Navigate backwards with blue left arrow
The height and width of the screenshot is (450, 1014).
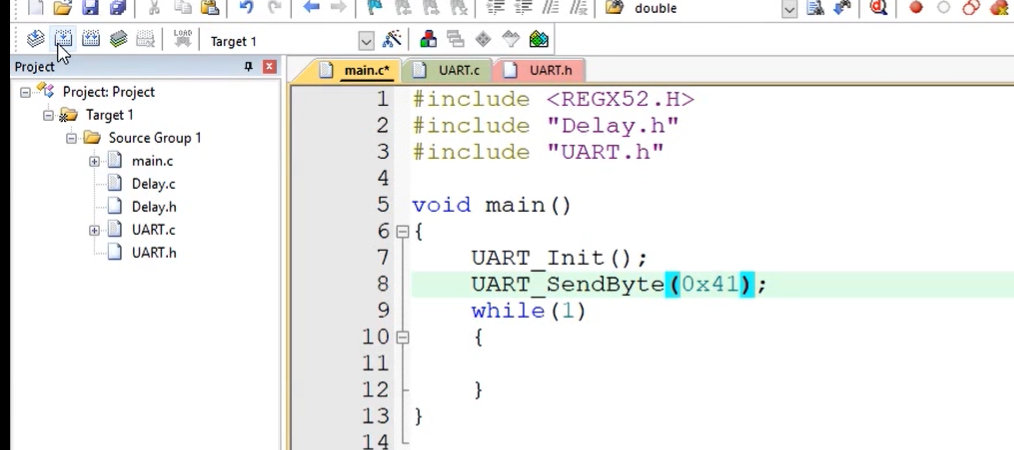coord(311,7)
